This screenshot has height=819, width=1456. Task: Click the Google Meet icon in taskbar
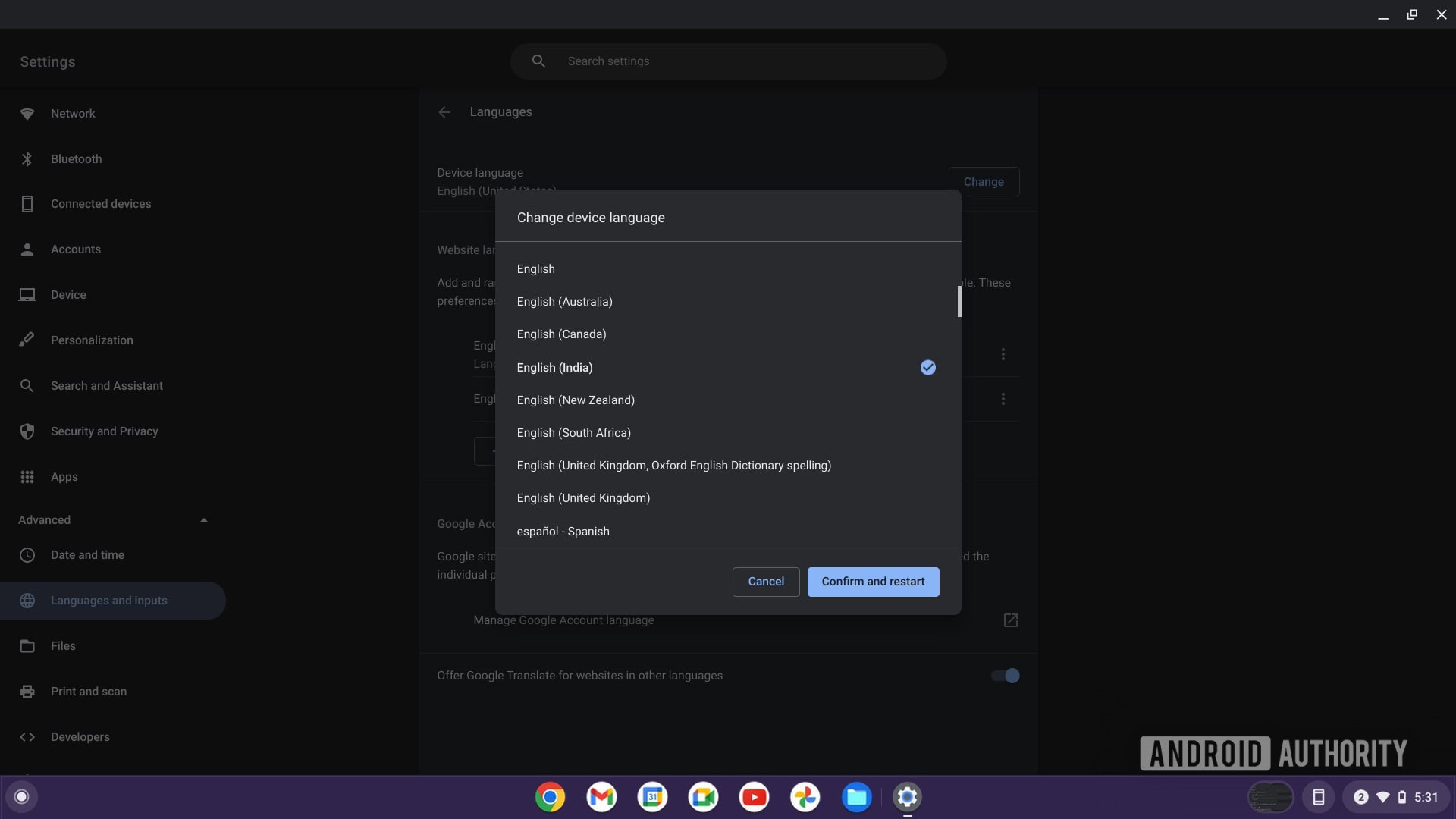(702, 797)
